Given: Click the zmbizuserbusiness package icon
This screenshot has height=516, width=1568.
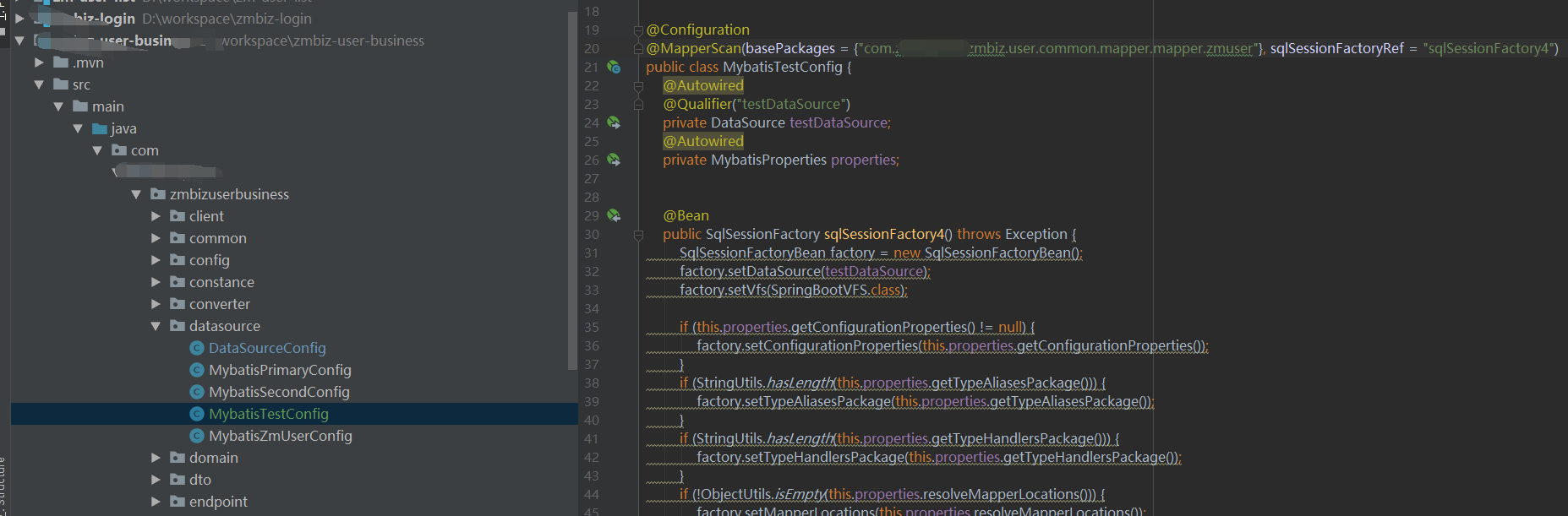Looking at the screenshot, I should (x=158, y=194).
